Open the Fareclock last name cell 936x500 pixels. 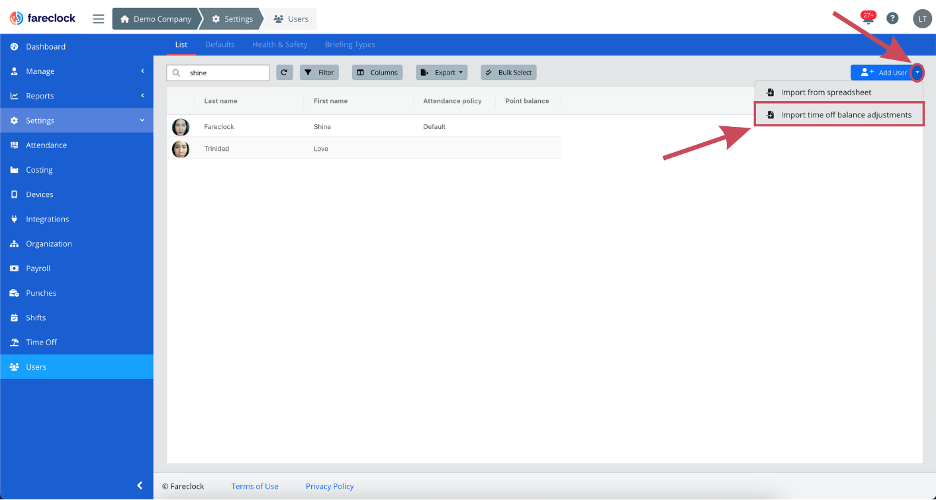(x=219, y=126)
